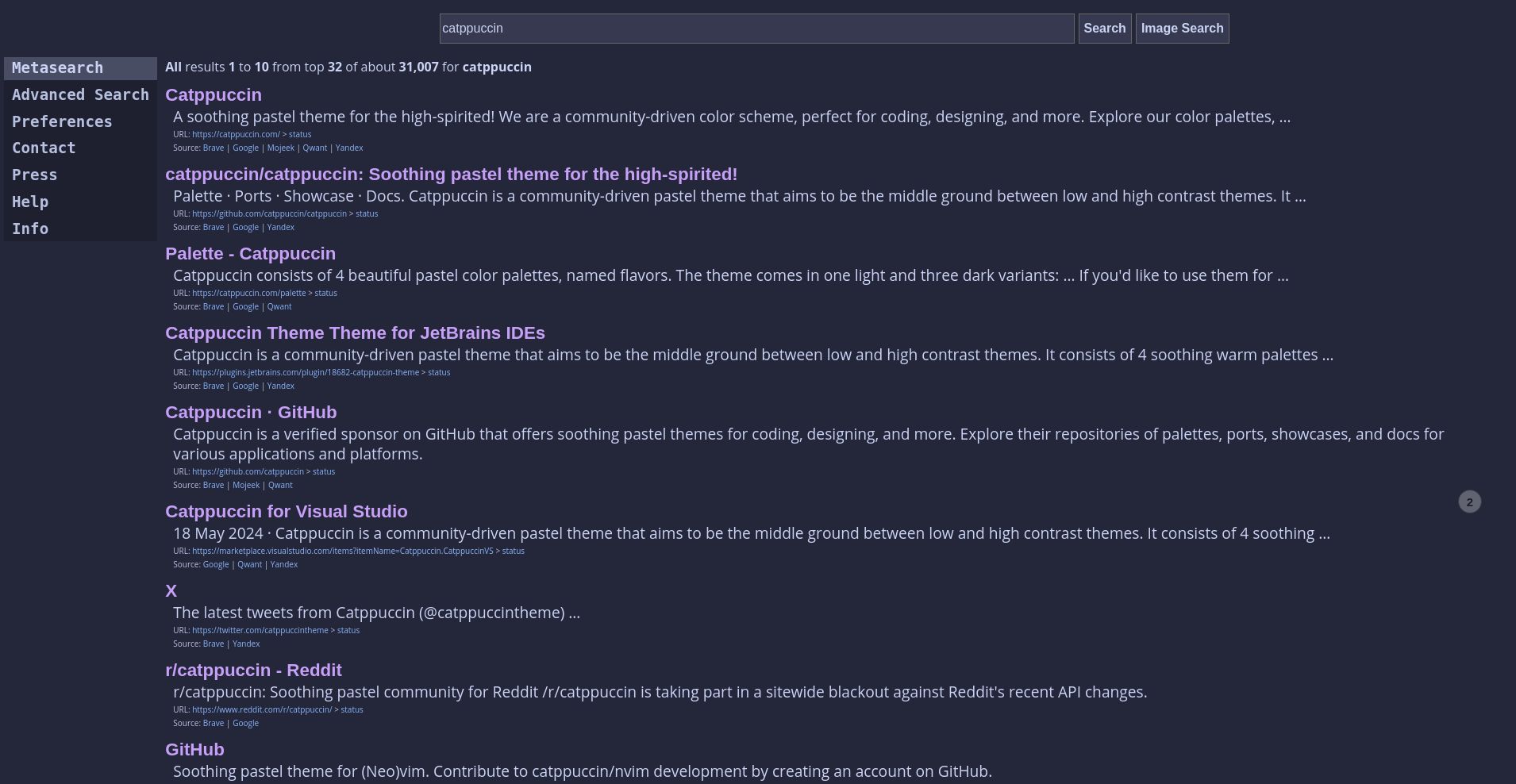Open the GitHub nvim result title
The width and height of the screenshot is (1516, 784).
tap(194, 749)
